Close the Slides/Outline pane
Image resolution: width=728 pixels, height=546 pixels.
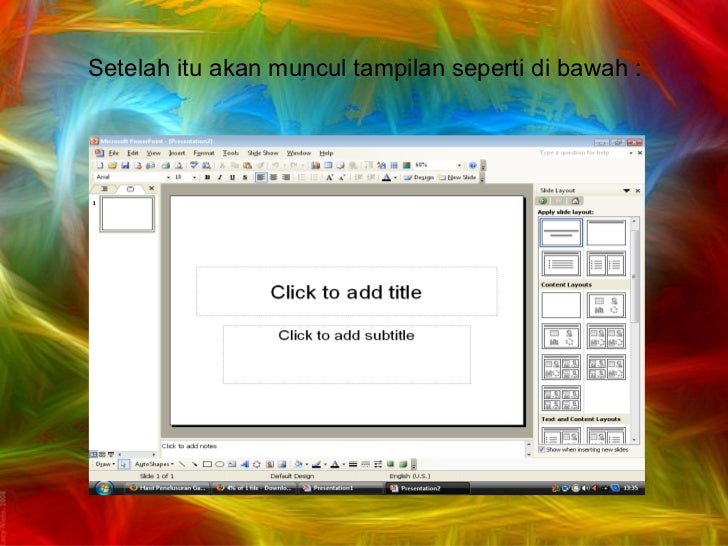click(151, 188)
